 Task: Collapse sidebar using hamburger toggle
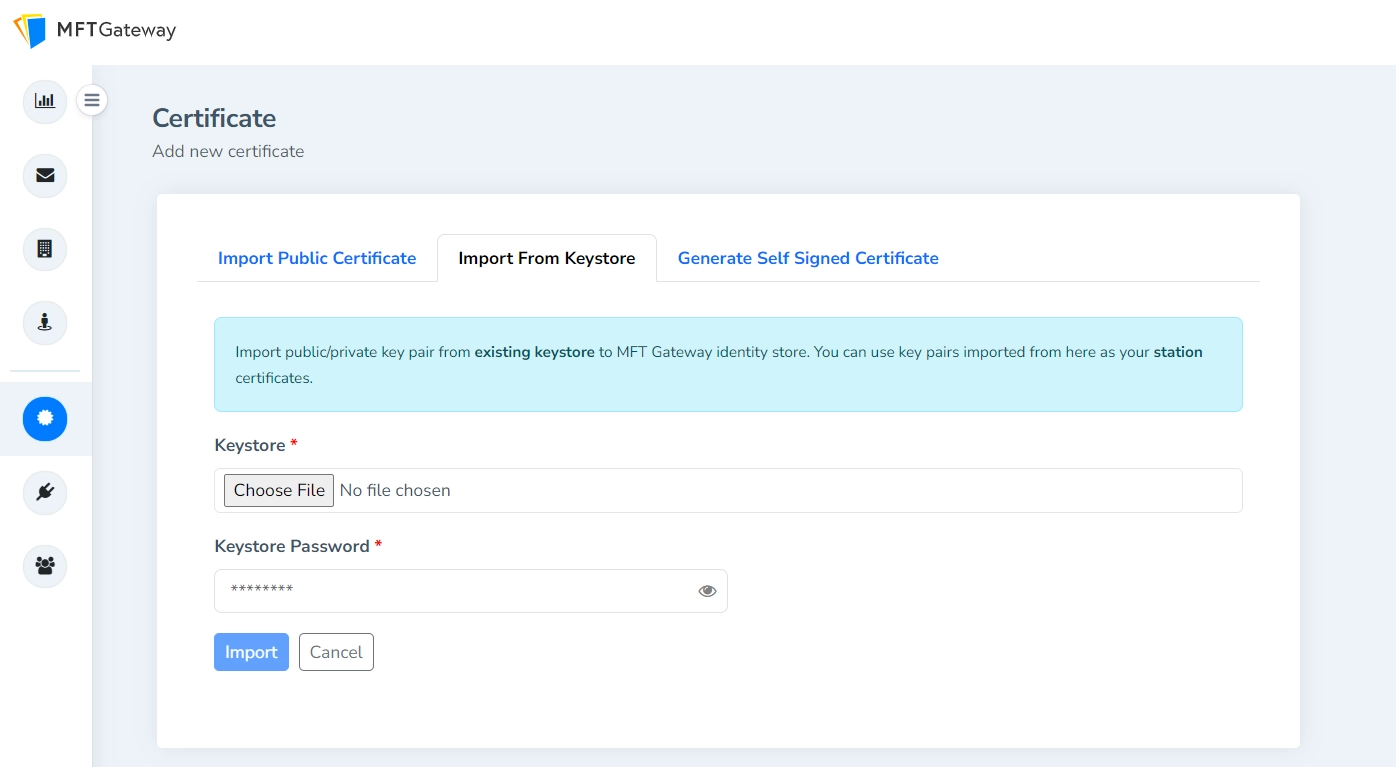[92, 100]
